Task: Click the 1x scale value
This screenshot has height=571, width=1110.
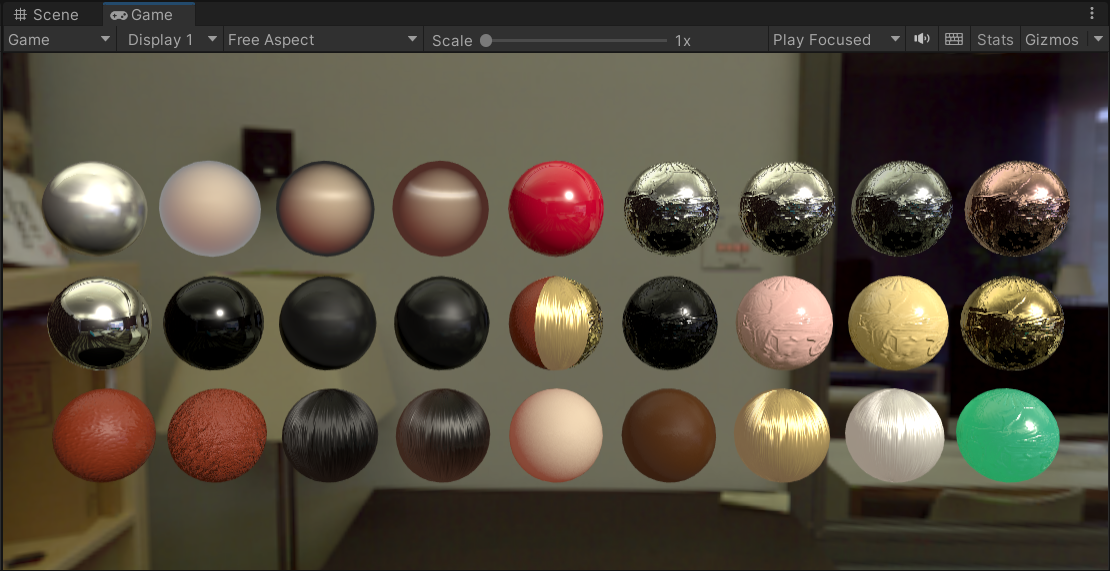Action: coord(682,40)
